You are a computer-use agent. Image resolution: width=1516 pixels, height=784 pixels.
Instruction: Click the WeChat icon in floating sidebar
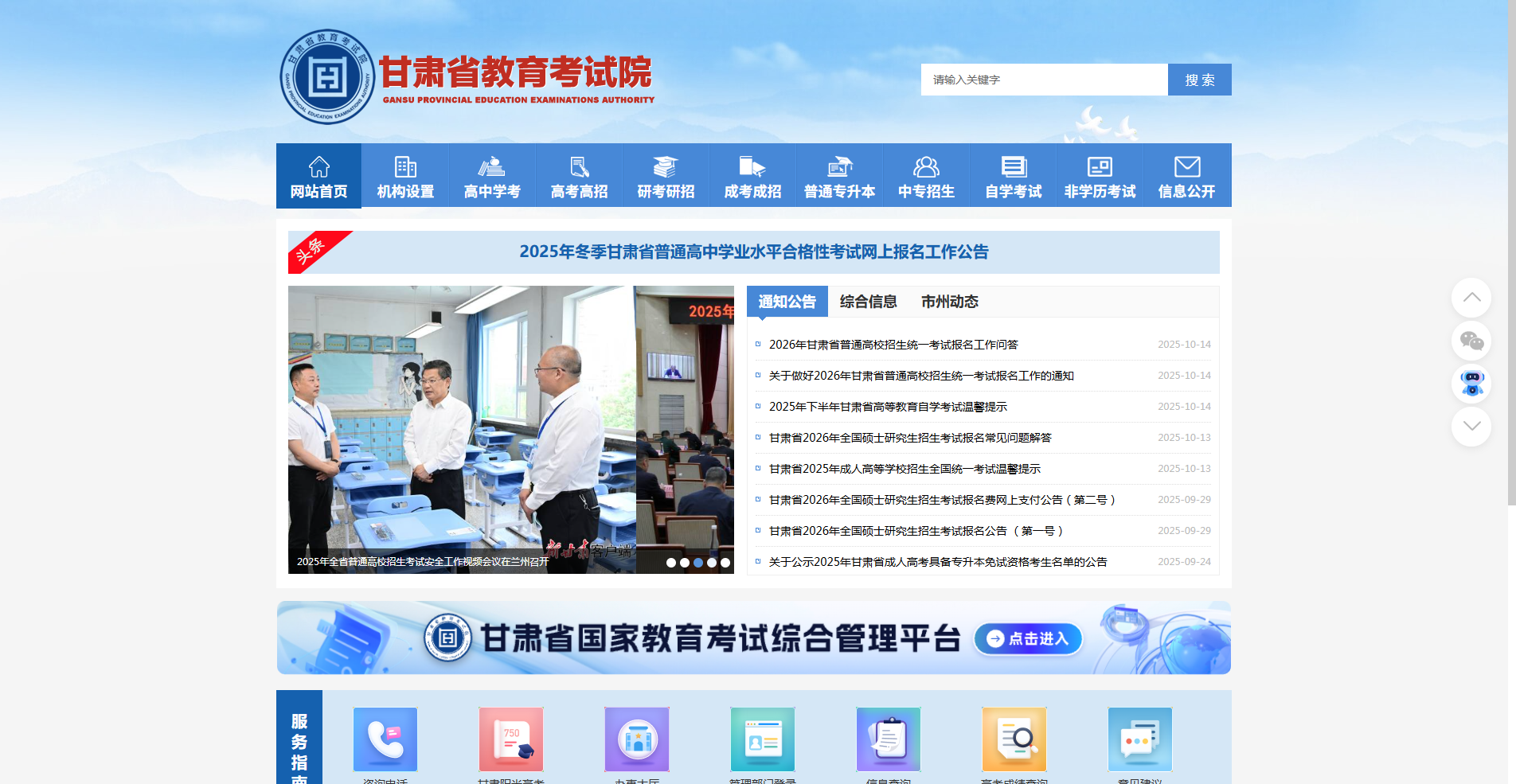click(1471, 341)
